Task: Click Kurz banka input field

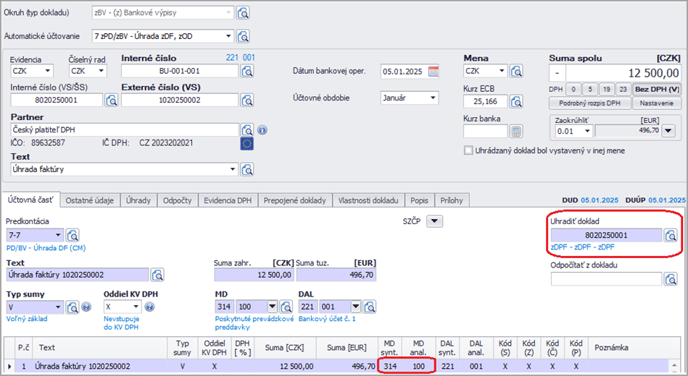Action: pos(485,131)
